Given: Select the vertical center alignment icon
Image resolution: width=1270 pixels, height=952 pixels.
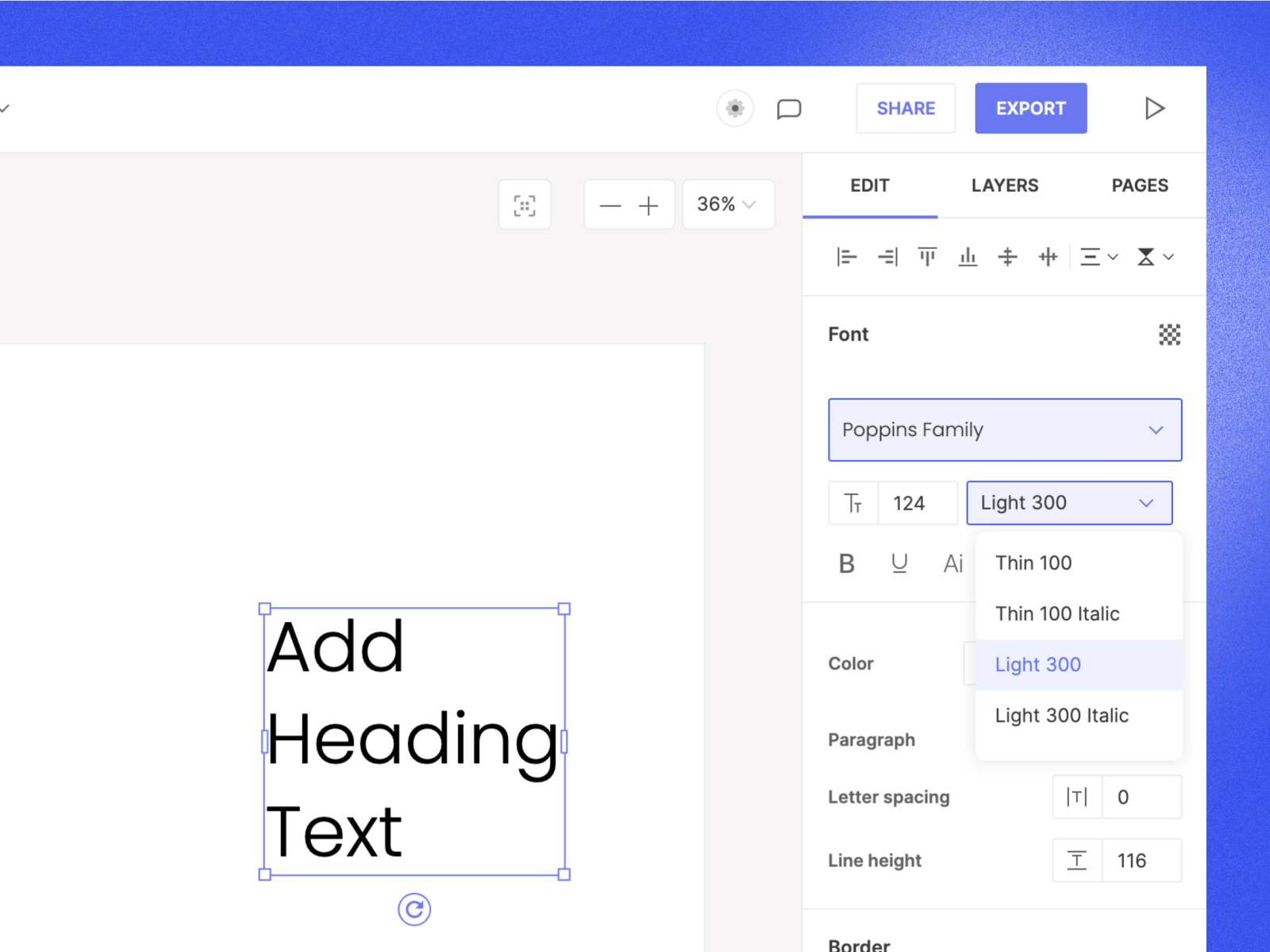Looking at the screenshot, I should (x=1008, y=256).
